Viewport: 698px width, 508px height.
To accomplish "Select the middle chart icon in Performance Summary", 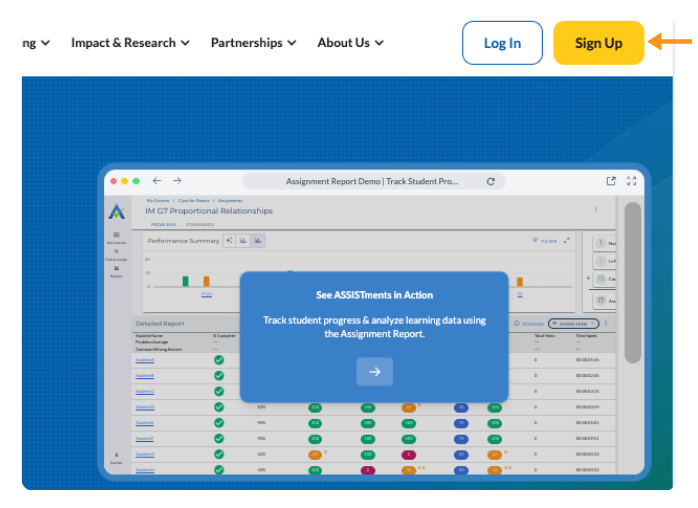I will (243, 240).
